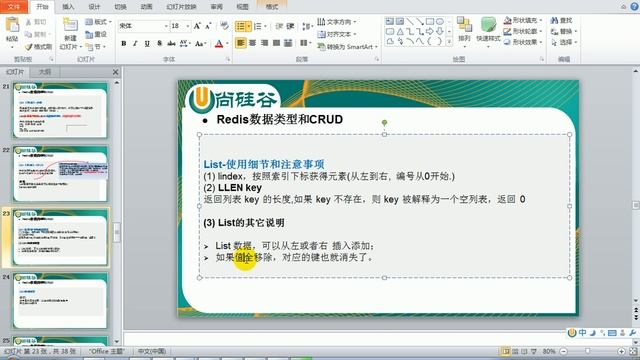This screenshot has height=360, width=640.
Task: Toggle center text alignment
Action: (x=253, y=43)
